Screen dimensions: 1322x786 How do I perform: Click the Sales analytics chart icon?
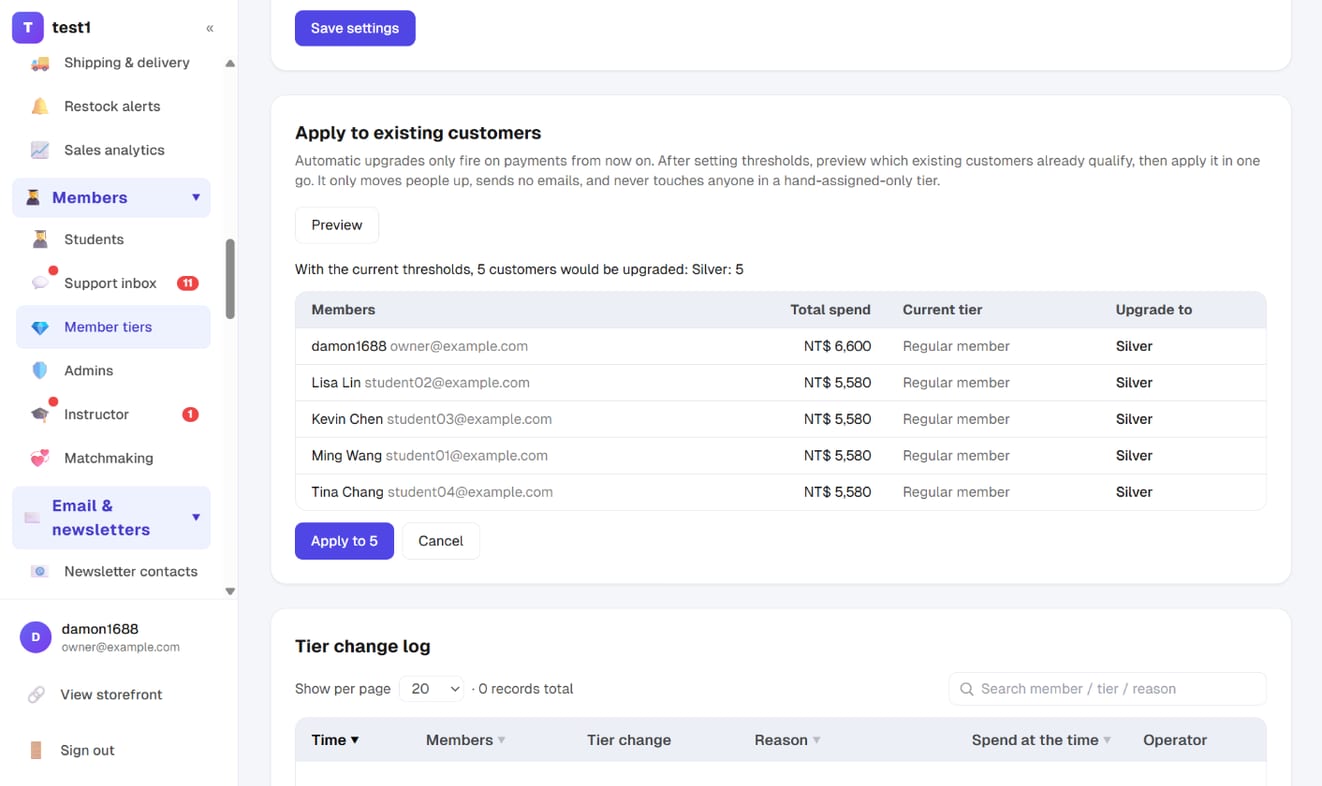point(40,150)
